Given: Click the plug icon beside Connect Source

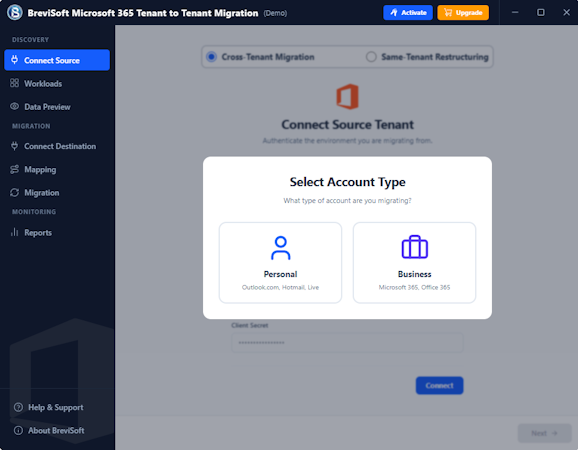Looking at the screenshot, I should click(x=14, y=60).
